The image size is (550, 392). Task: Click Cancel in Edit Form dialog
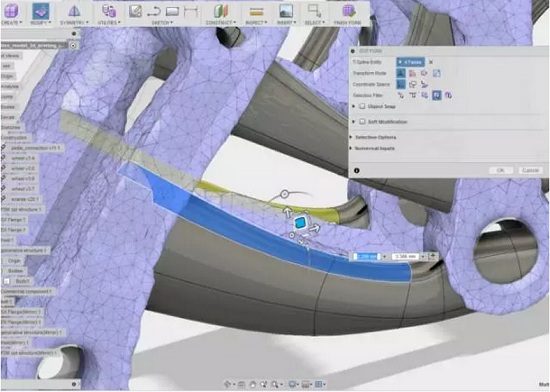click(x=530, y=170)
